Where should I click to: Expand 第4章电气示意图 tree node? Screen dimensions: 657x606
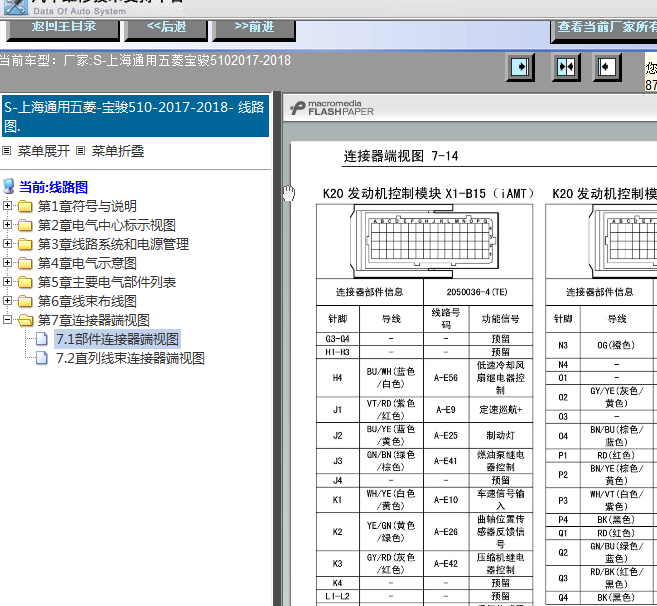[7, 263]
